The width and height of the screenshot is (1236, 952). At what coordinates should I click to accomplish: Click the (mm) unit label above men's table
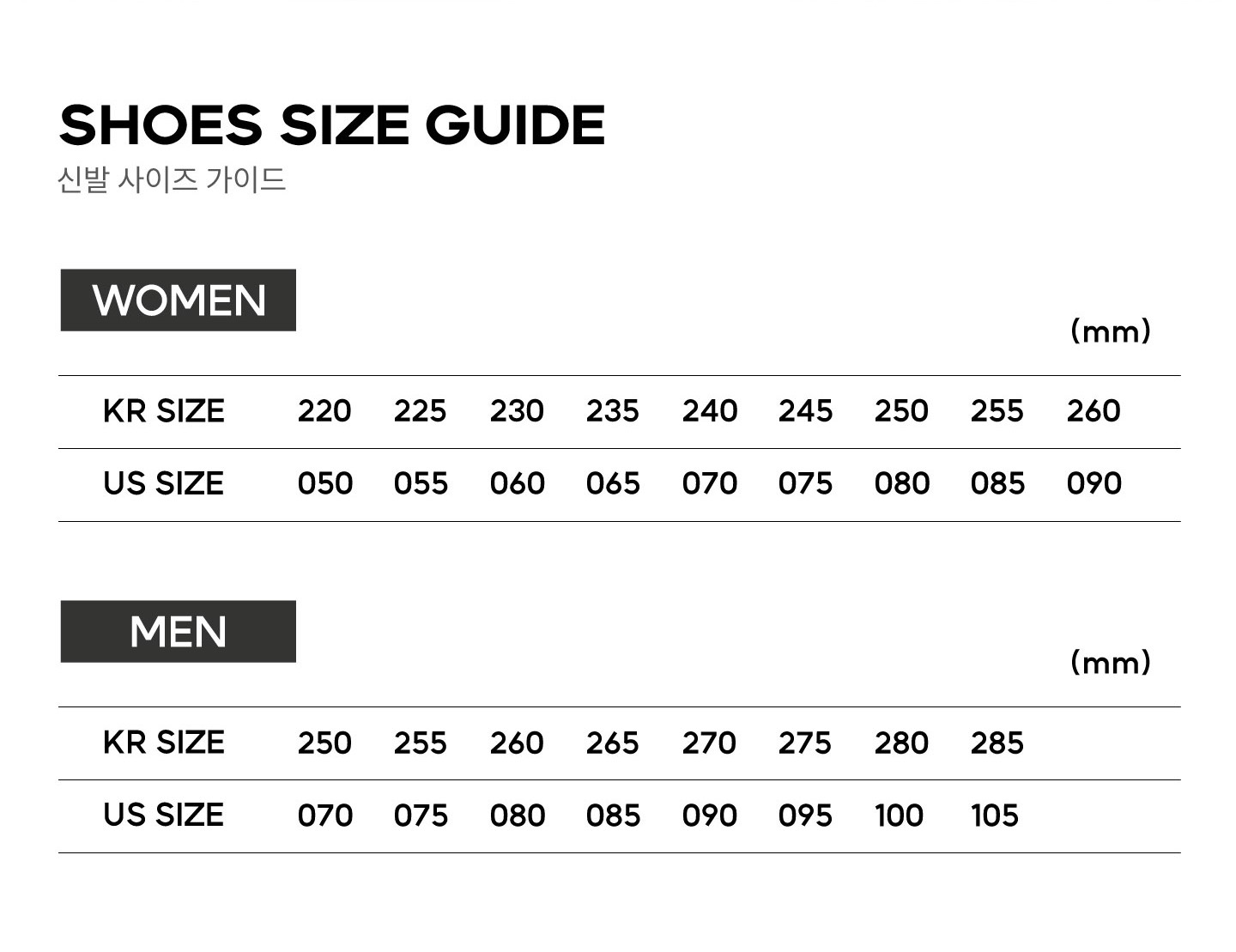pos(1111,662)
